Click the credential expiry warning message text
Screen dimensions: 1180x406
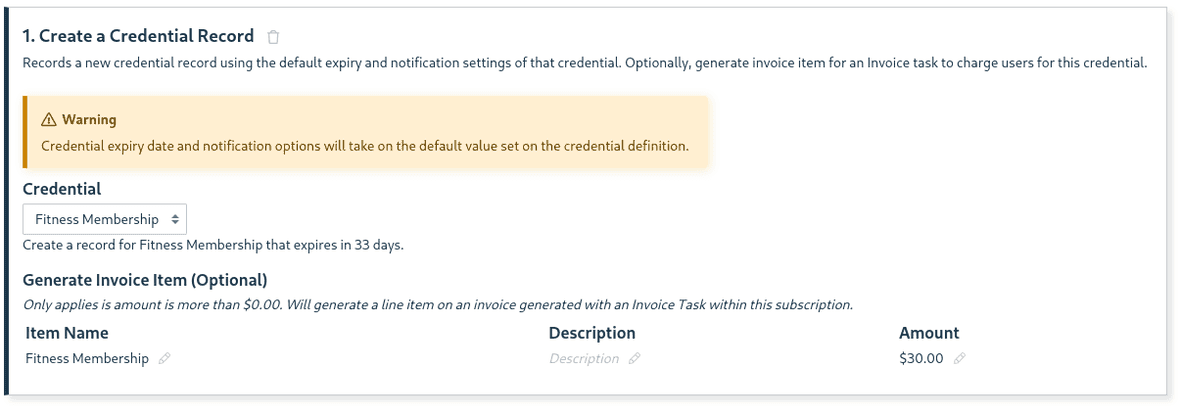365,146
